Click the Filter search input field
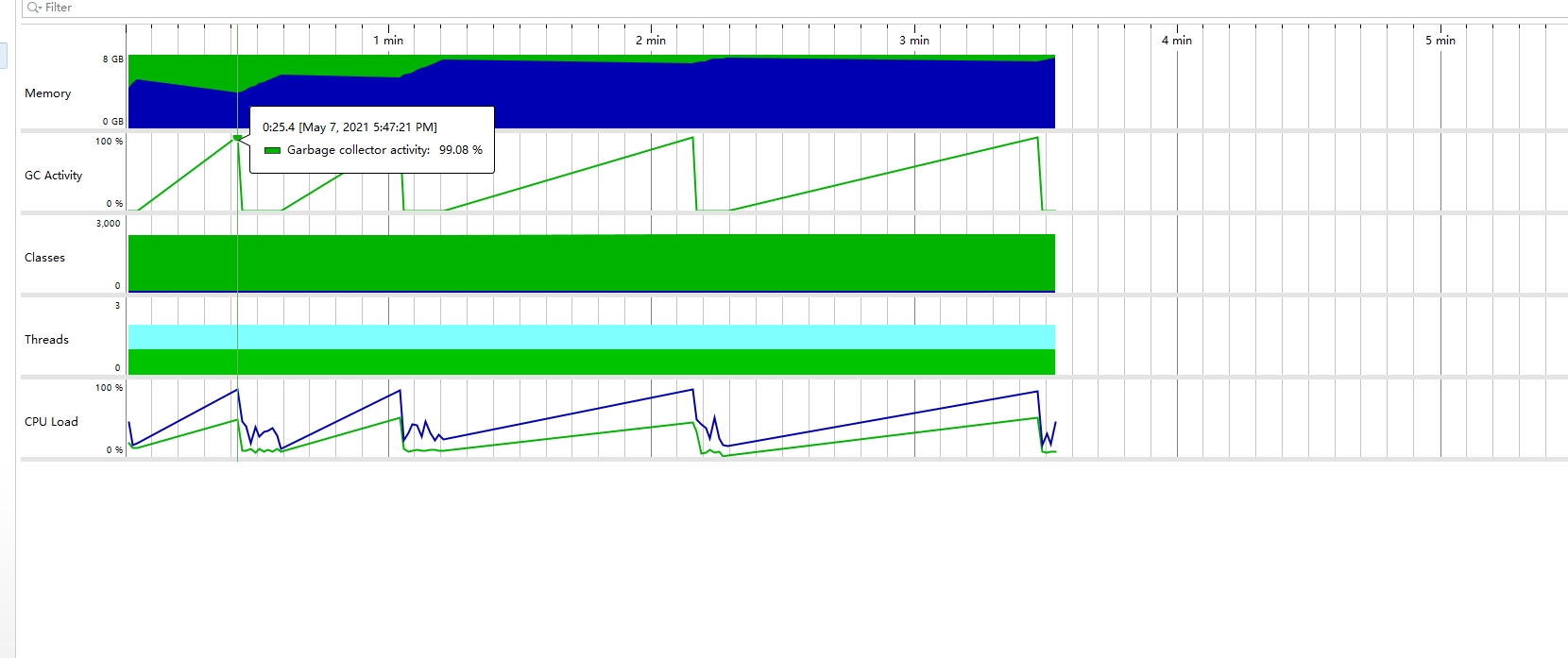 click(793, 8)
